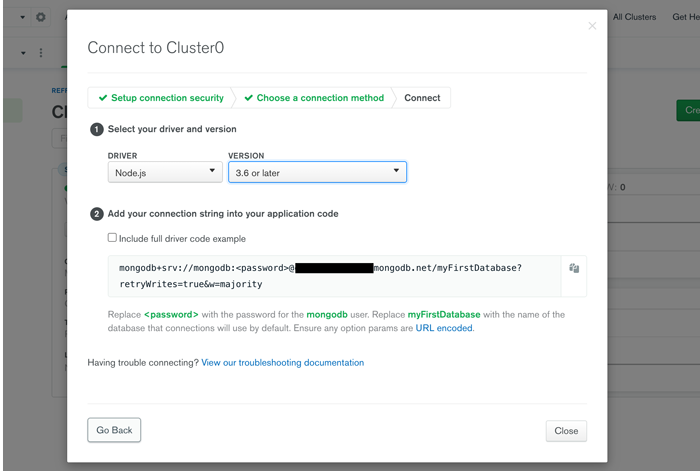This screenshot has width=700, height=471.
Task: Click Select your driver and version heading
Action: 172,129
